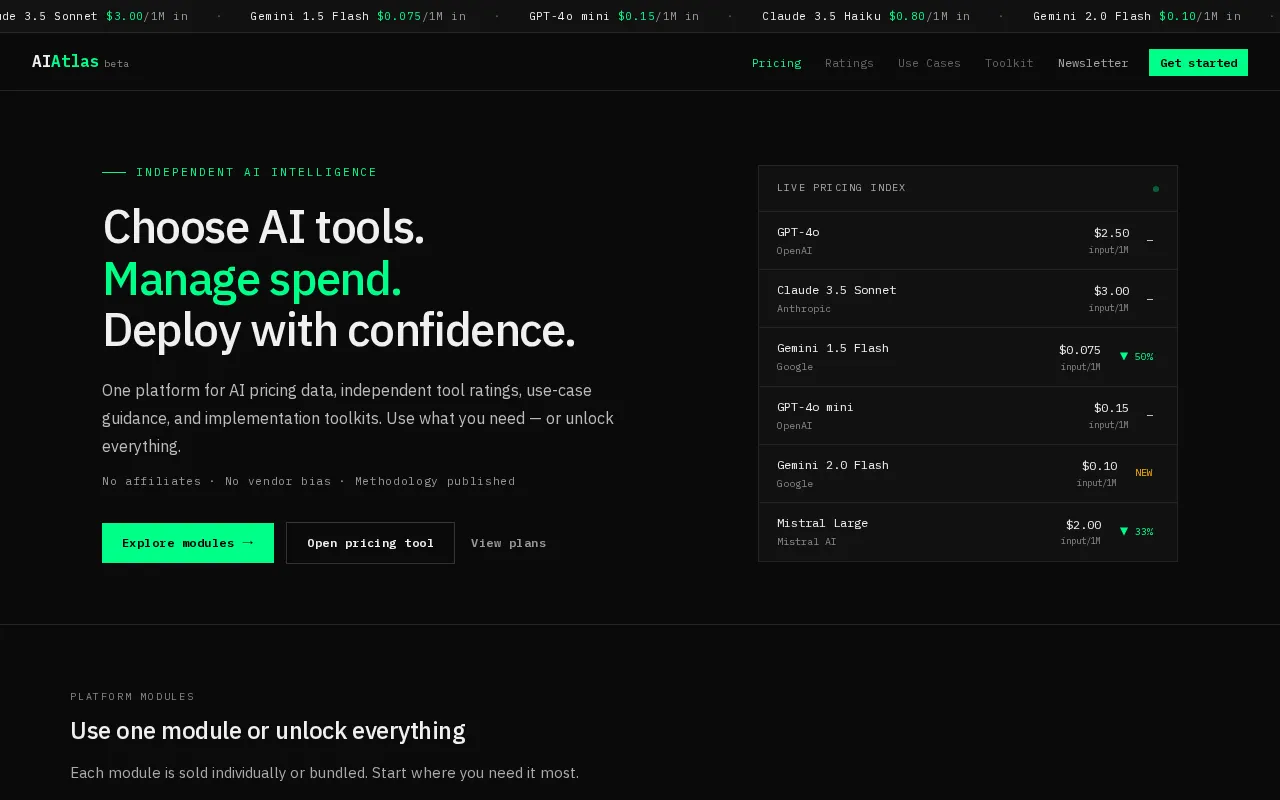Click the Methodology published text
1280x800 pixels.
(435, 481)
